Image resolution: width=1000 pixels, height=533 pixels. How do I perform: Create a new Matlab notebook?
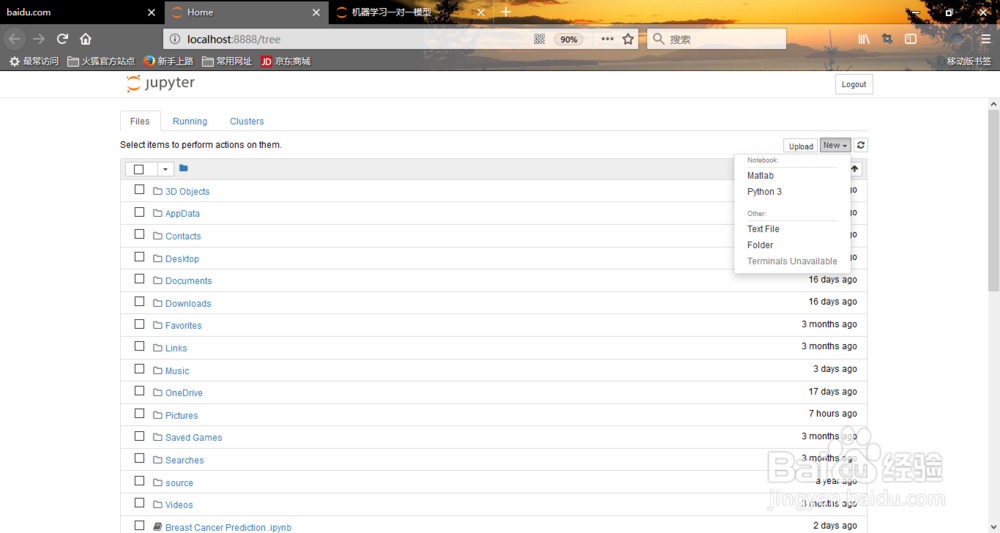click(x=760, y=175)
